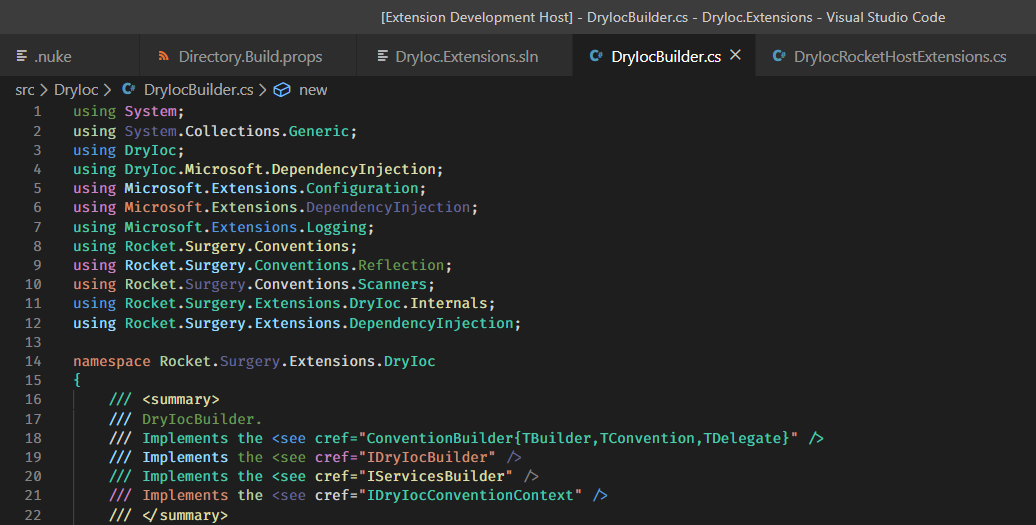Click 'DryIocBuilder.' comment on line 17
Viewport: 1036px width, 525px height.
click(202, 419)
